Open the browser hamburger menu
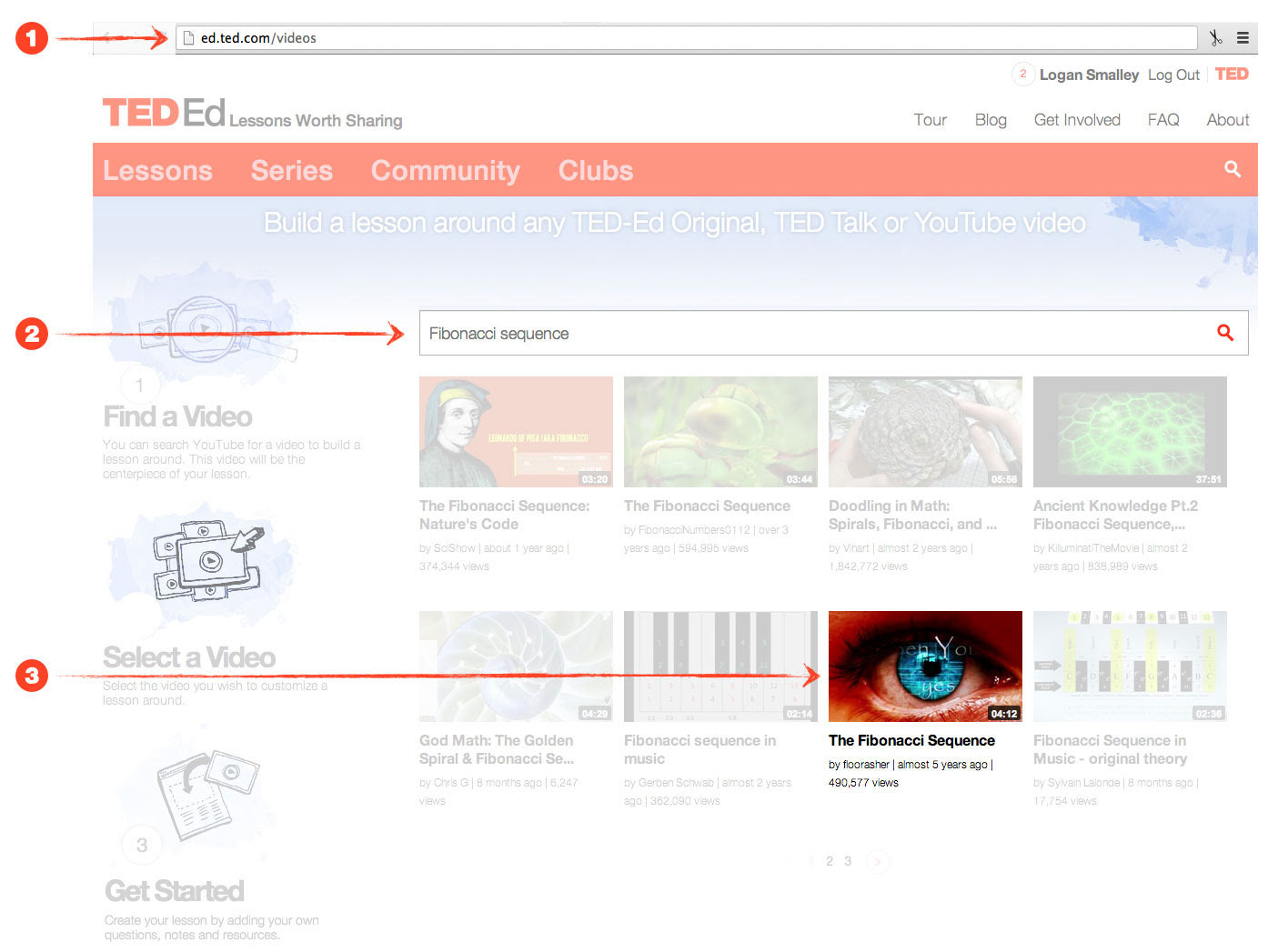The width and height of the screenshot is (1288, 952). pyautogui.click(x=1243, y=38)
